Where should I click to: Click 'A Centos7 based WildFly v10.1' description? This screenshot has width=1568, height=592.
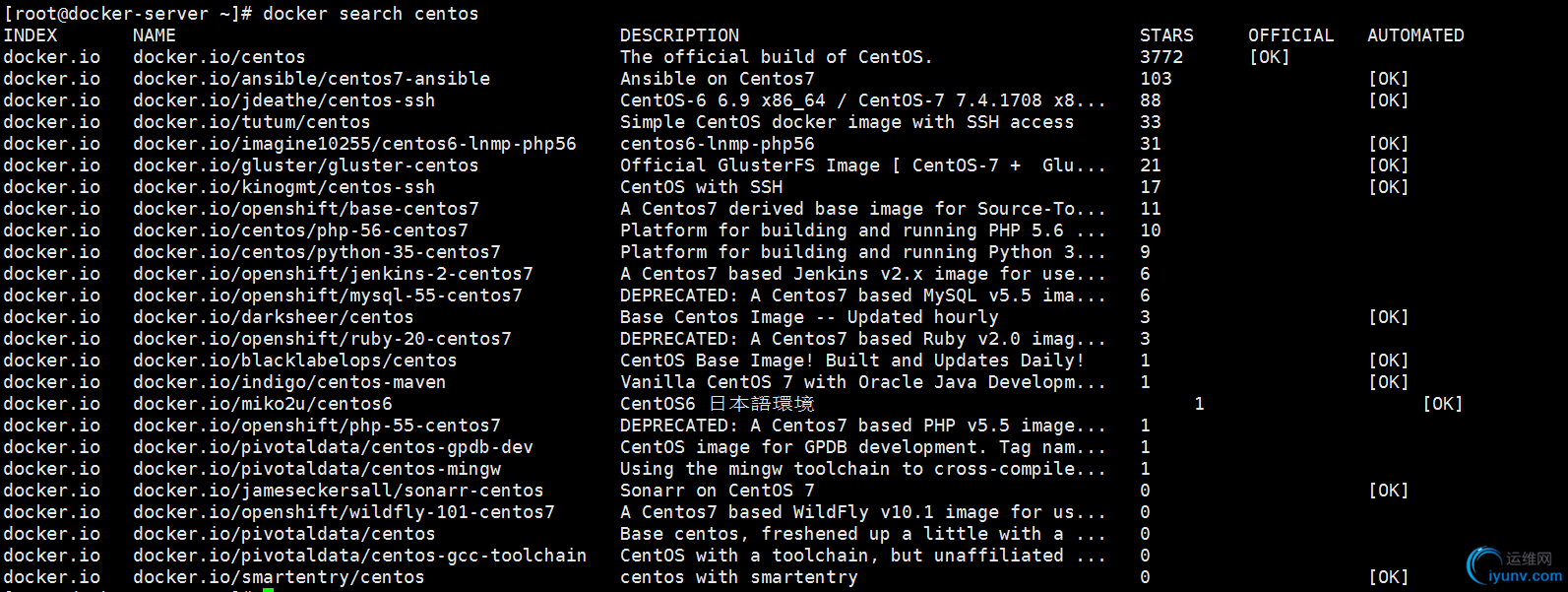863,512
